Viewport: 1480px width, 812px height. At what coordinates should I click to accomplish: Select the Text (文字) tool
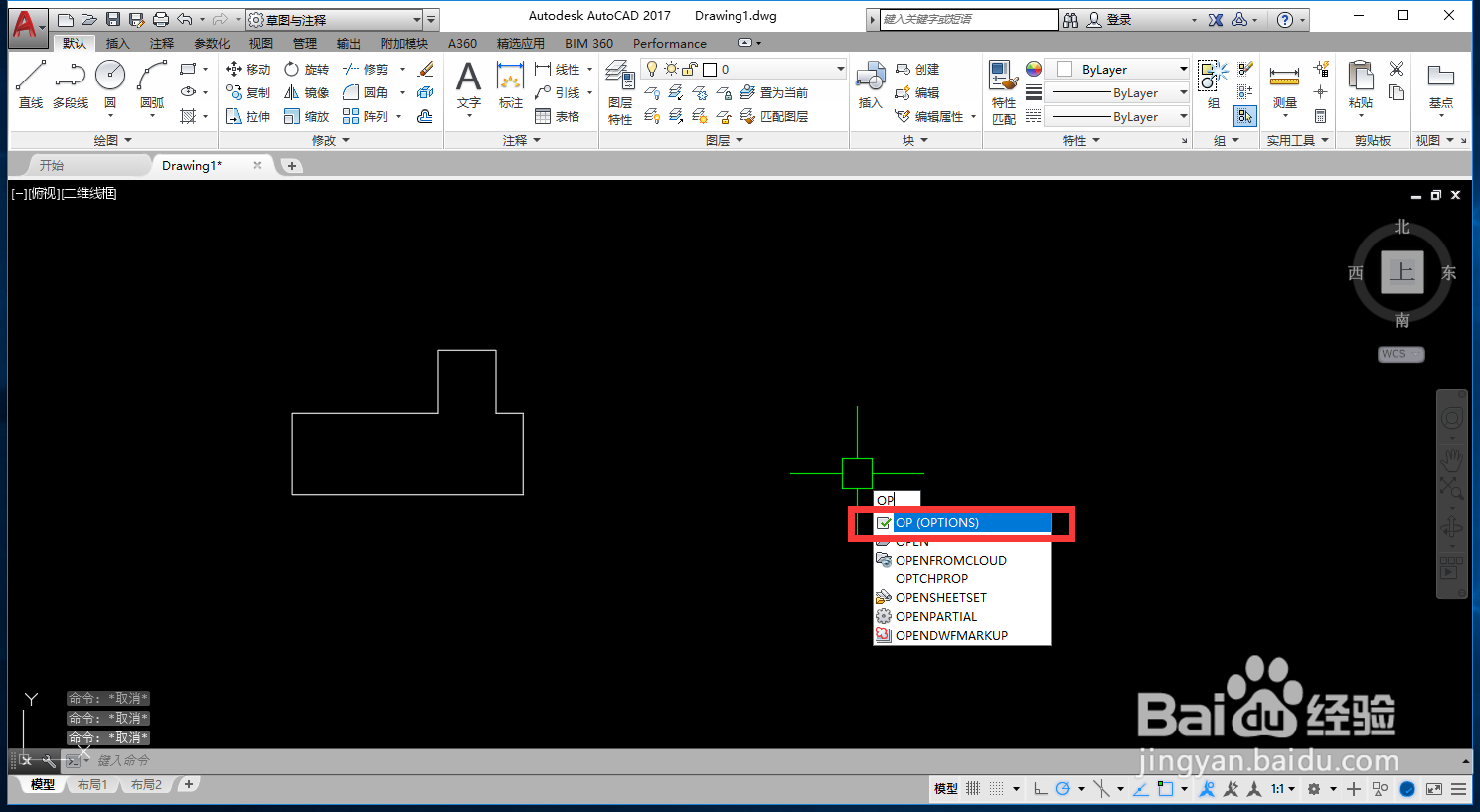point(468,85)
